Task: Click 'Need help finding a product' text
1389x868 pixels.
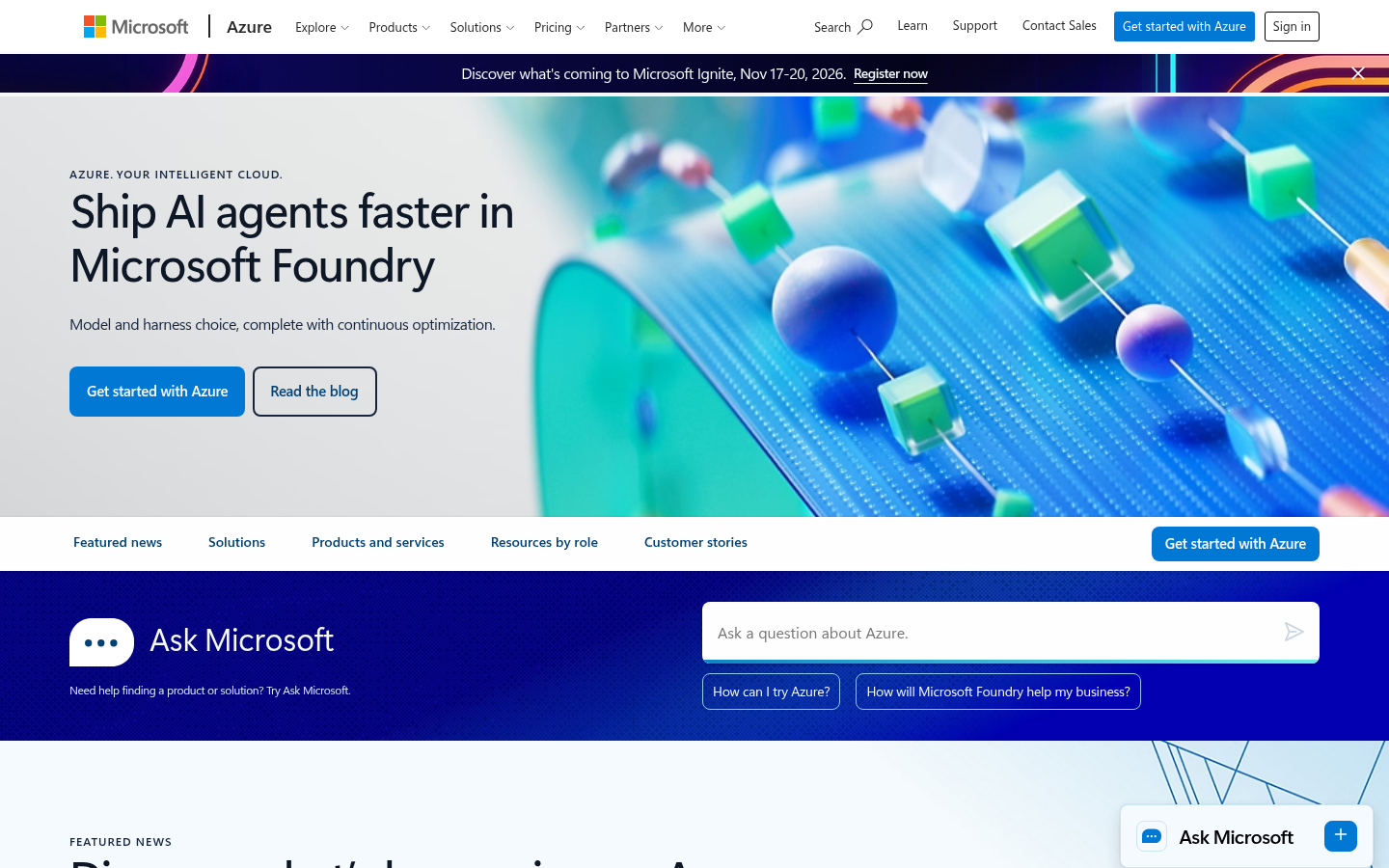Action: pos(210,691)
